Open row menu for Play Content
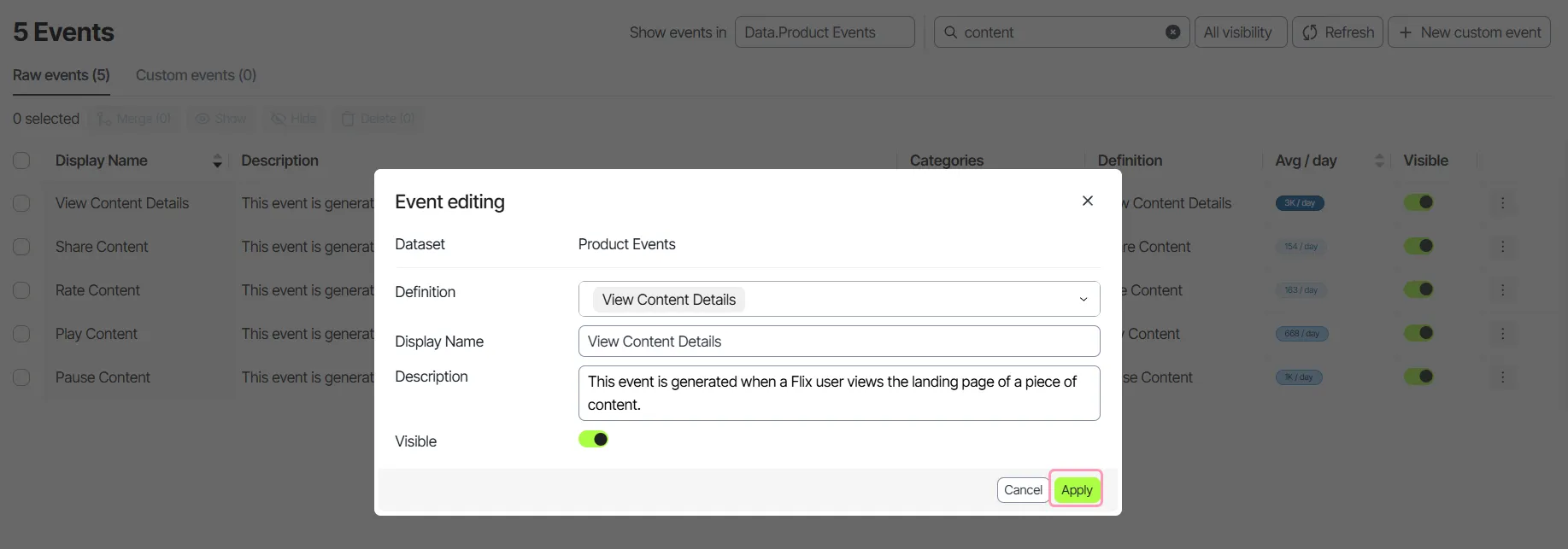 (1502, 334)
